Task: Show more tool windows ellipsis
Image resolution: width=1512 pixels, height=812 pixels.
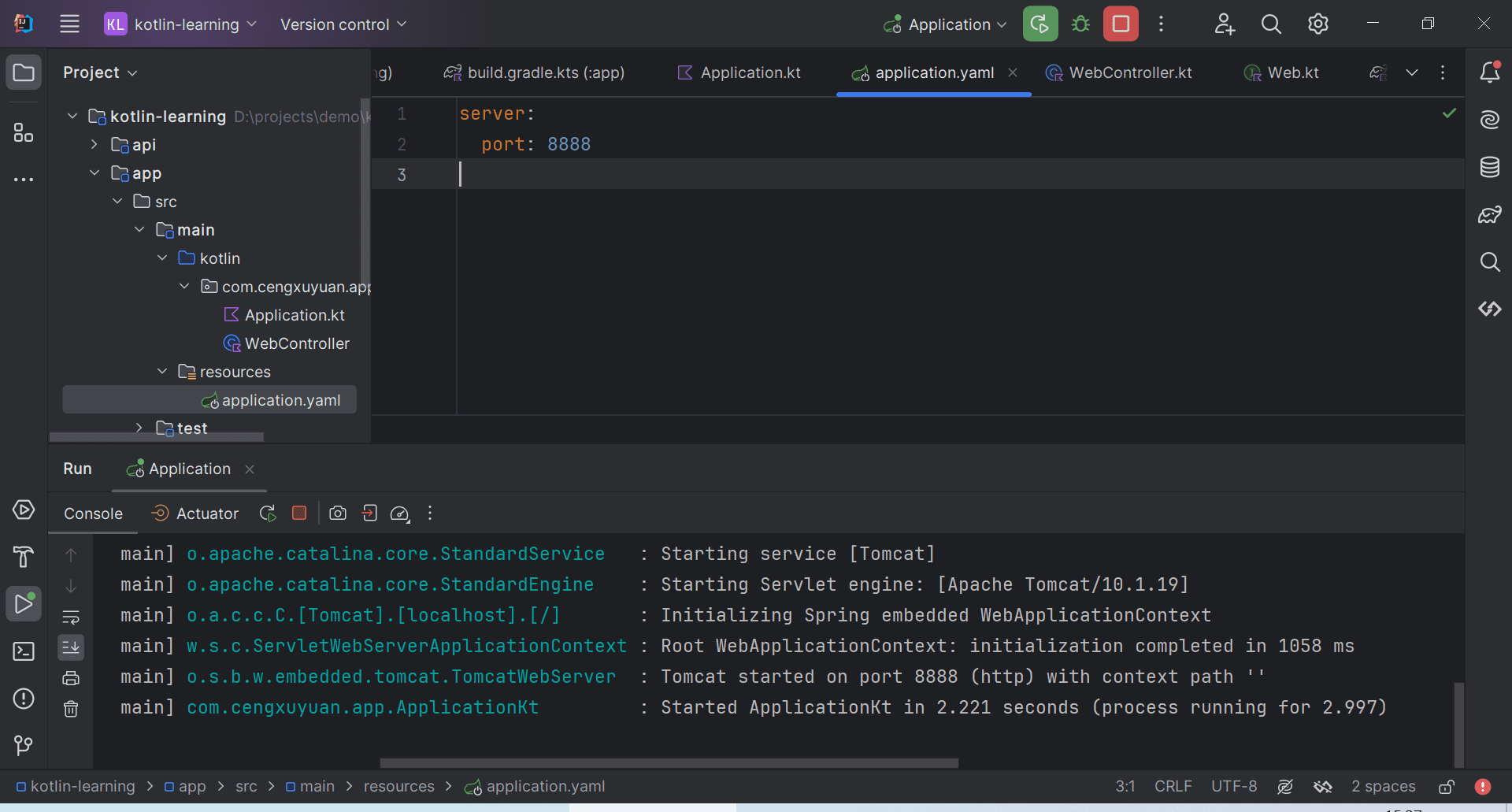Action: [x=24, y=180]
